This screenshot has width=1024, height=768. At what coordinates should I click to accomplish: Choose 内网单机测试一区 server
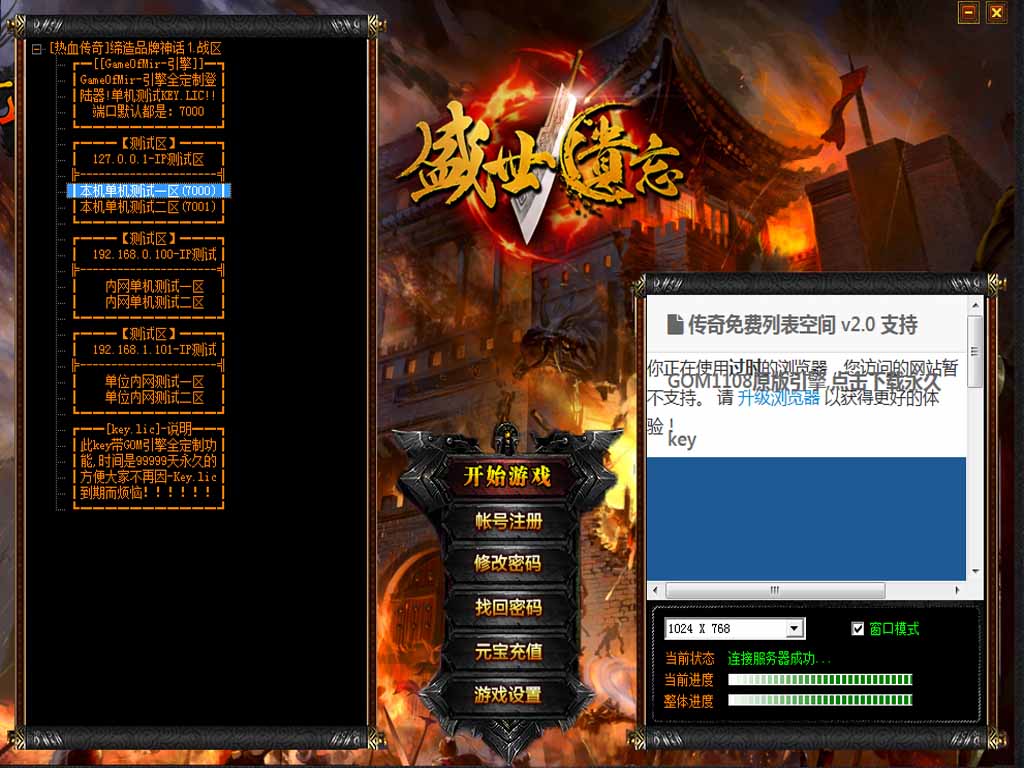click(155, 287)
